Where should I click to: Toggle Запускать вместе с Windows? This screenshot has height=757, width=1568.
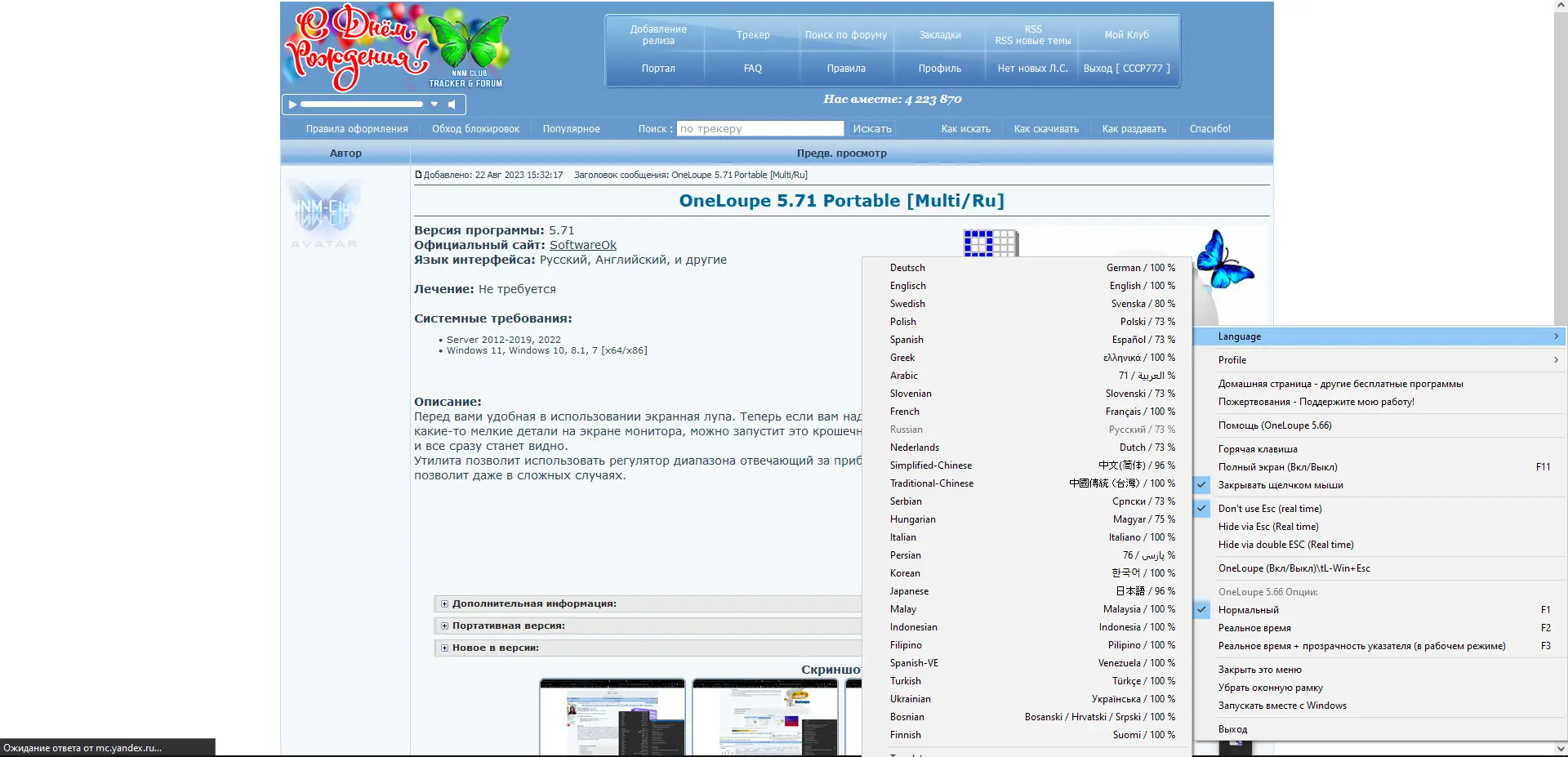coord(1379,706)
